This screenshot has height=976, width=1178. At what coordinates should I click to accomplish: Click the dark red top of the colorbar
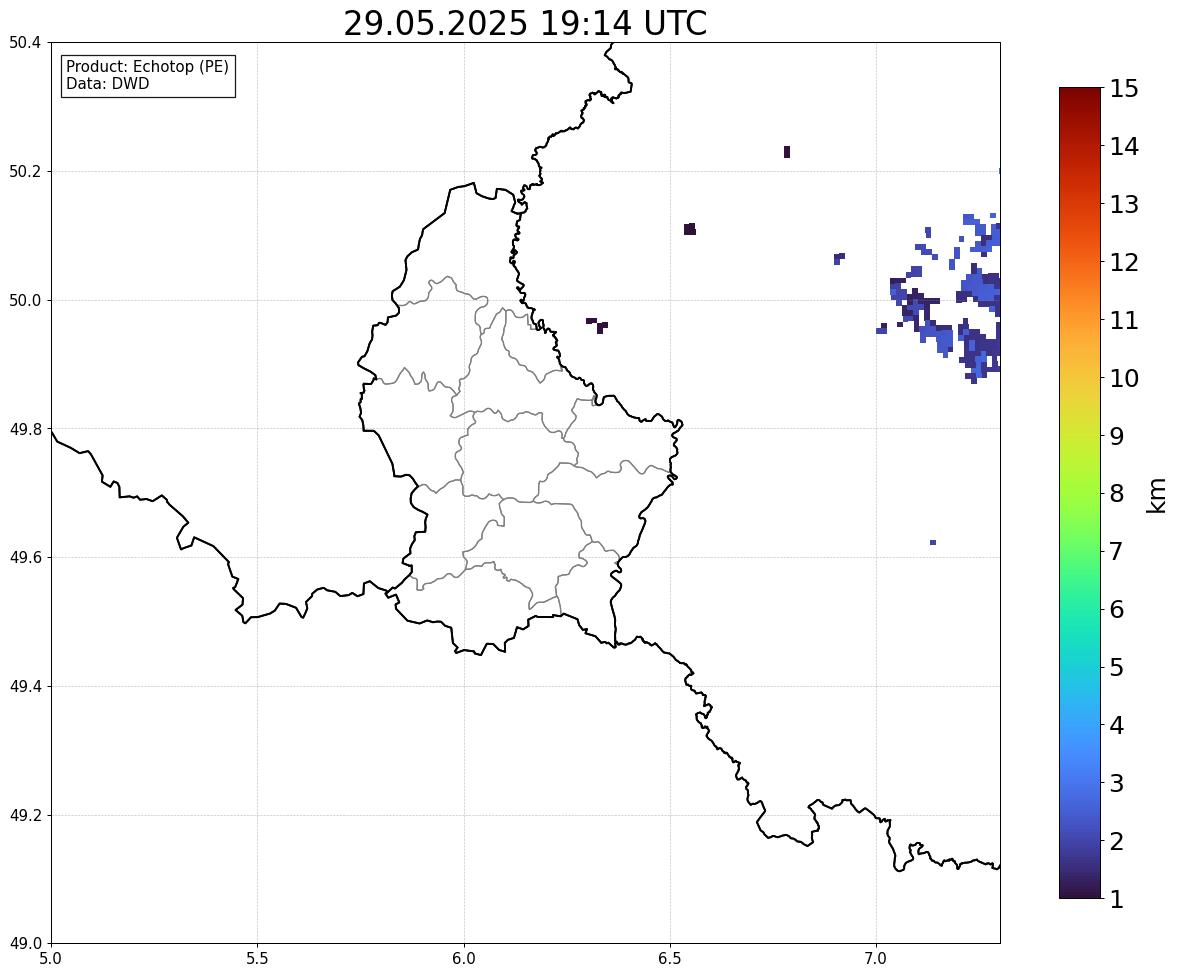click(x=1080, y=94)
